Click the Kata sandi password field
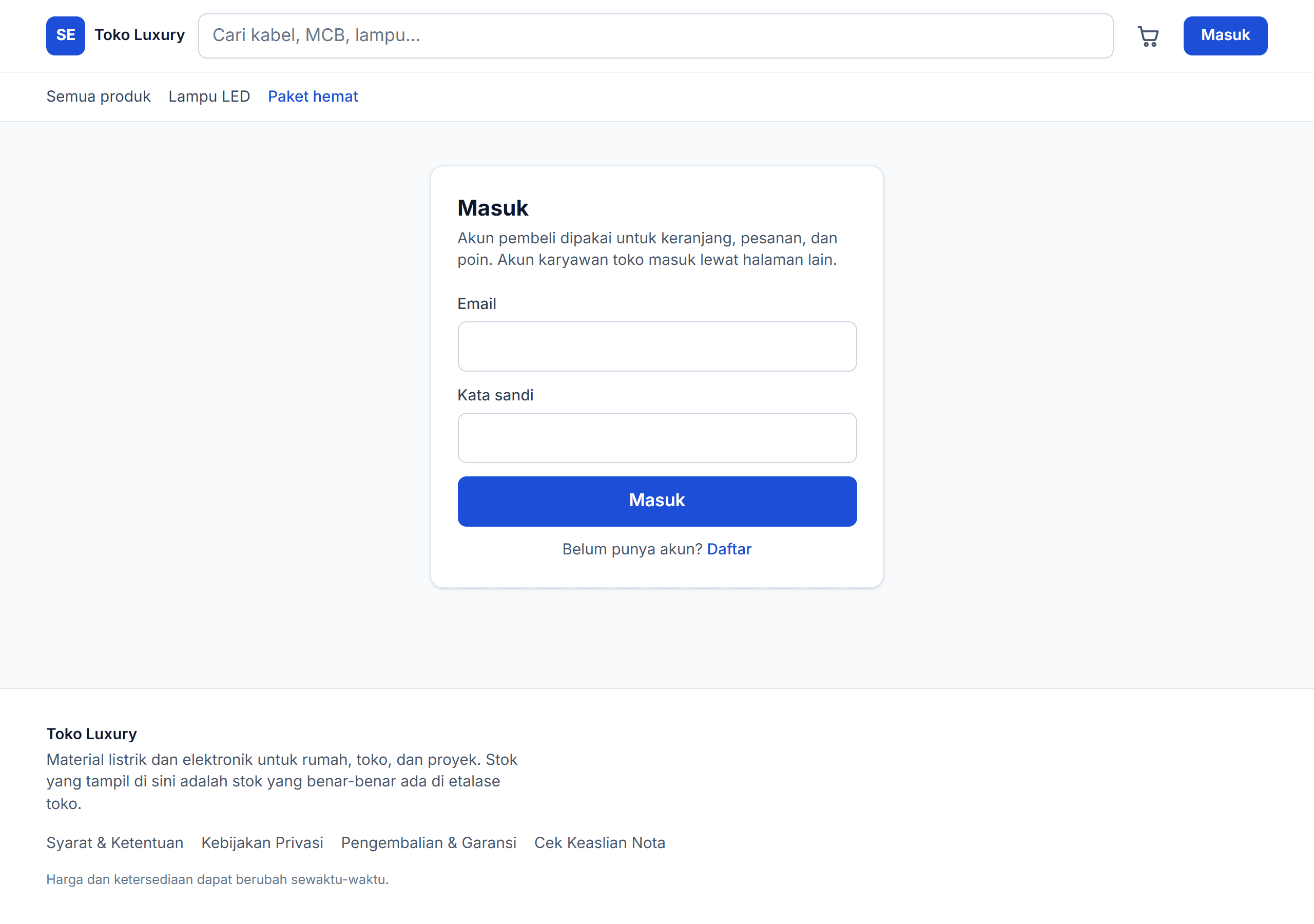 pyautogui.click(x=657, y=438)
